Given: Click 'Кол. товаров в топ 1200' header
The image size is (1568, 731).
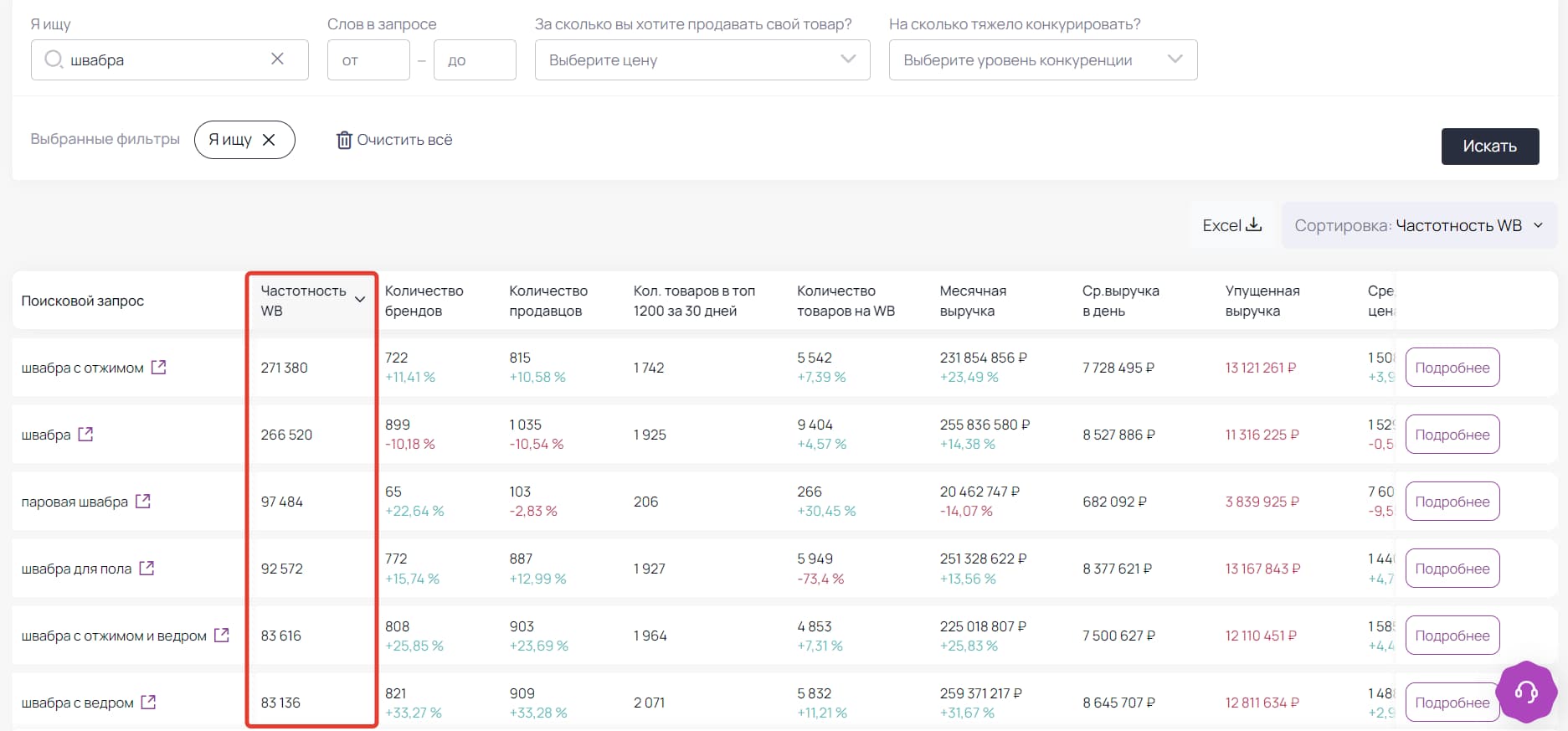Looking at the screenshot, I should coord(694,301).
